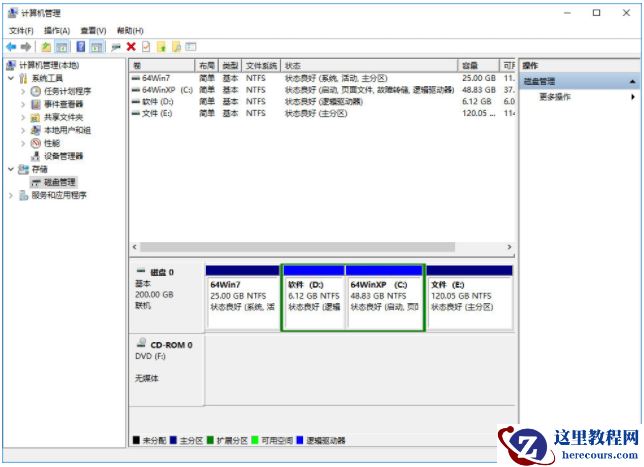Image resolution: width=644 pixels, height=467 pixels.
Task: Click the 本地用户和组 icon
Action: pyautogui.click(x=36, y=130)
